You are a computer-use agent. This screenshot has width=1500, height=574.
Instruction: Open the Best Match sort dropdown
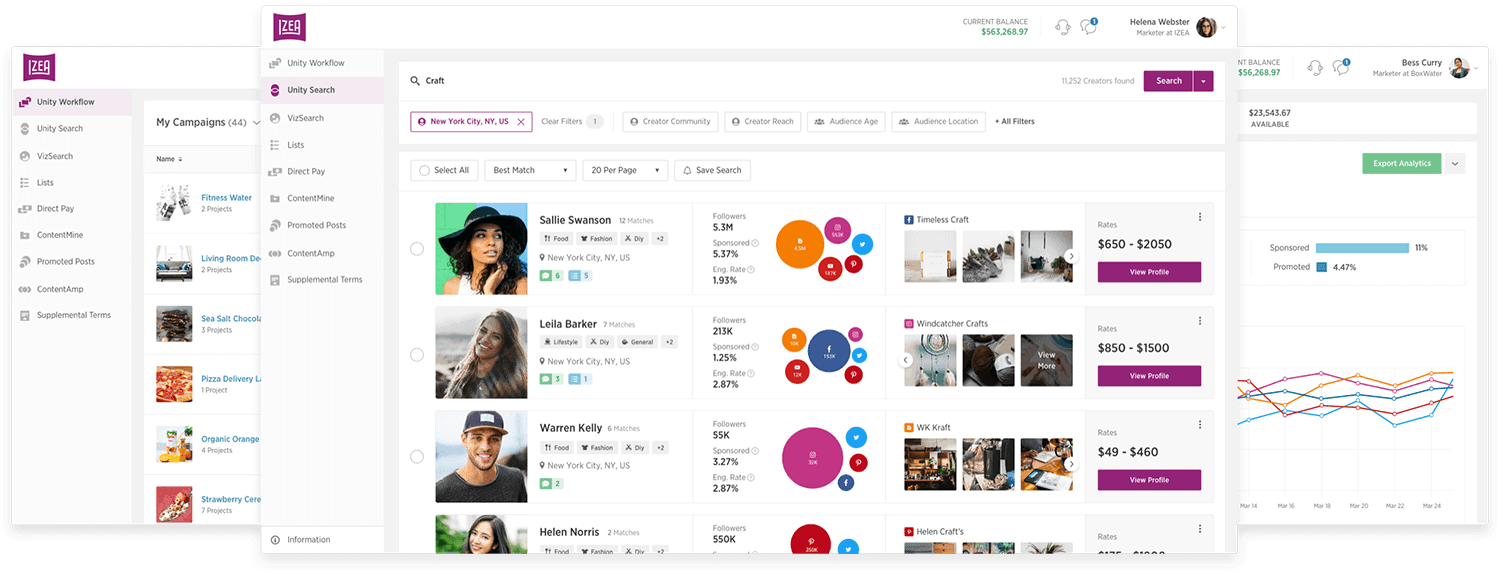[x=531, y=171]
